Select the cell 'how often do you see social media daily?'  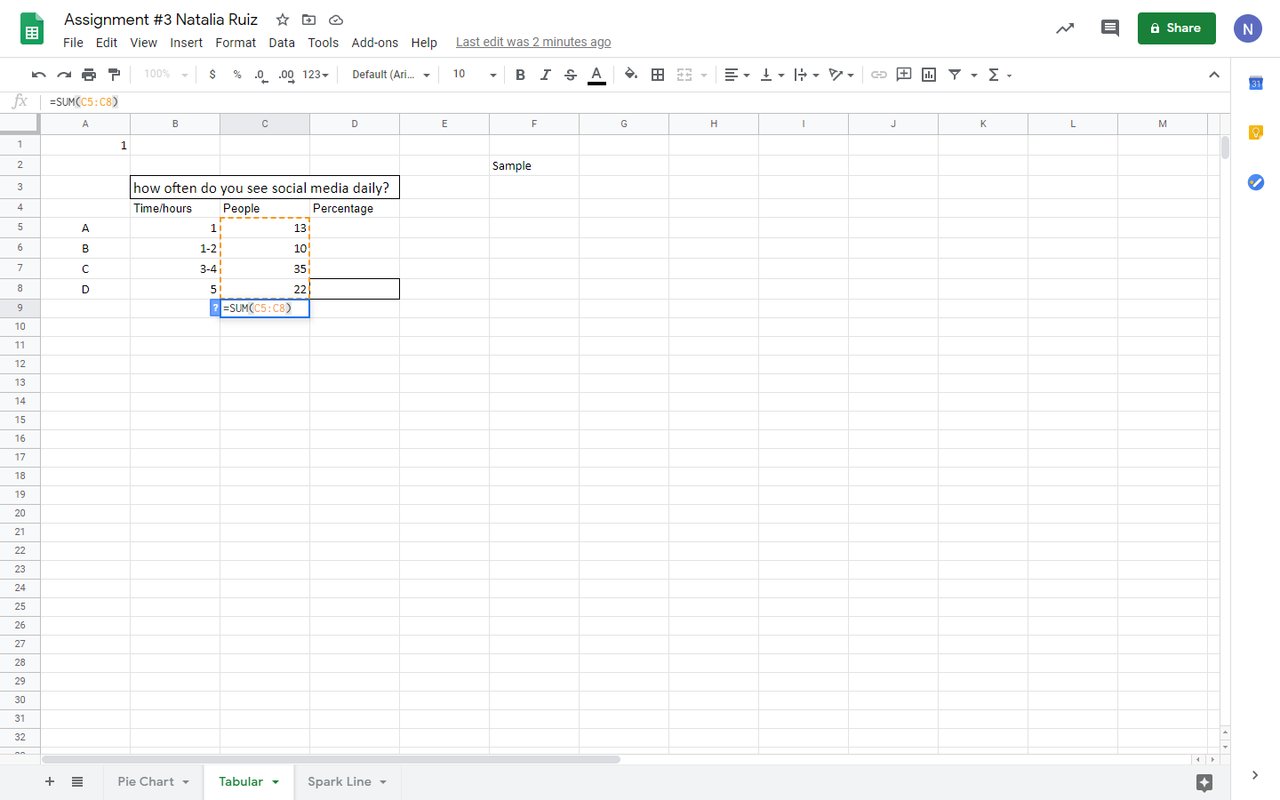click(x=265, y=187)
